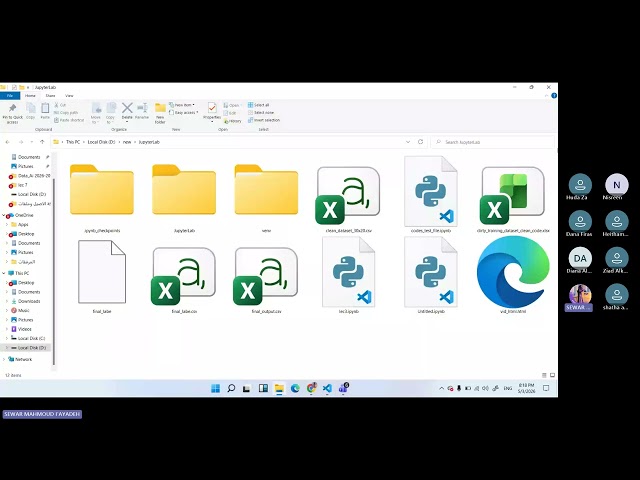Open Microsoft Edge from taskbar
Viewport: 640px width, 480px height.
(295, 388)
